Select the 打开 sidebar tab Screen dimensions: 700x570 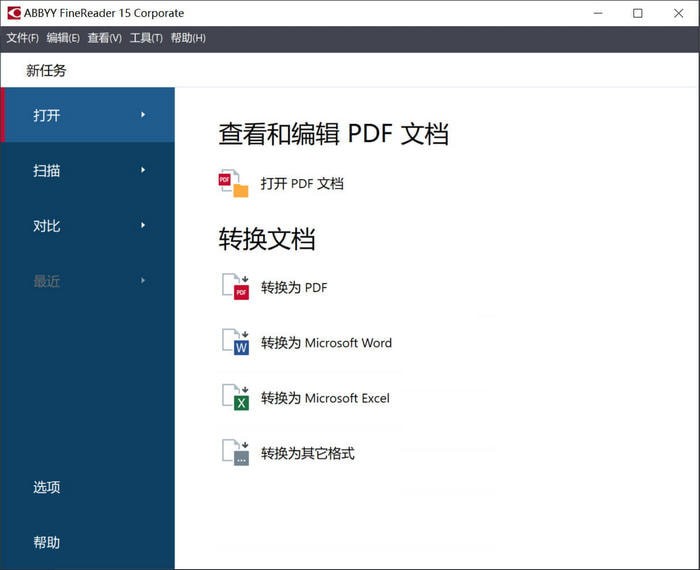(x=88, y=115)
